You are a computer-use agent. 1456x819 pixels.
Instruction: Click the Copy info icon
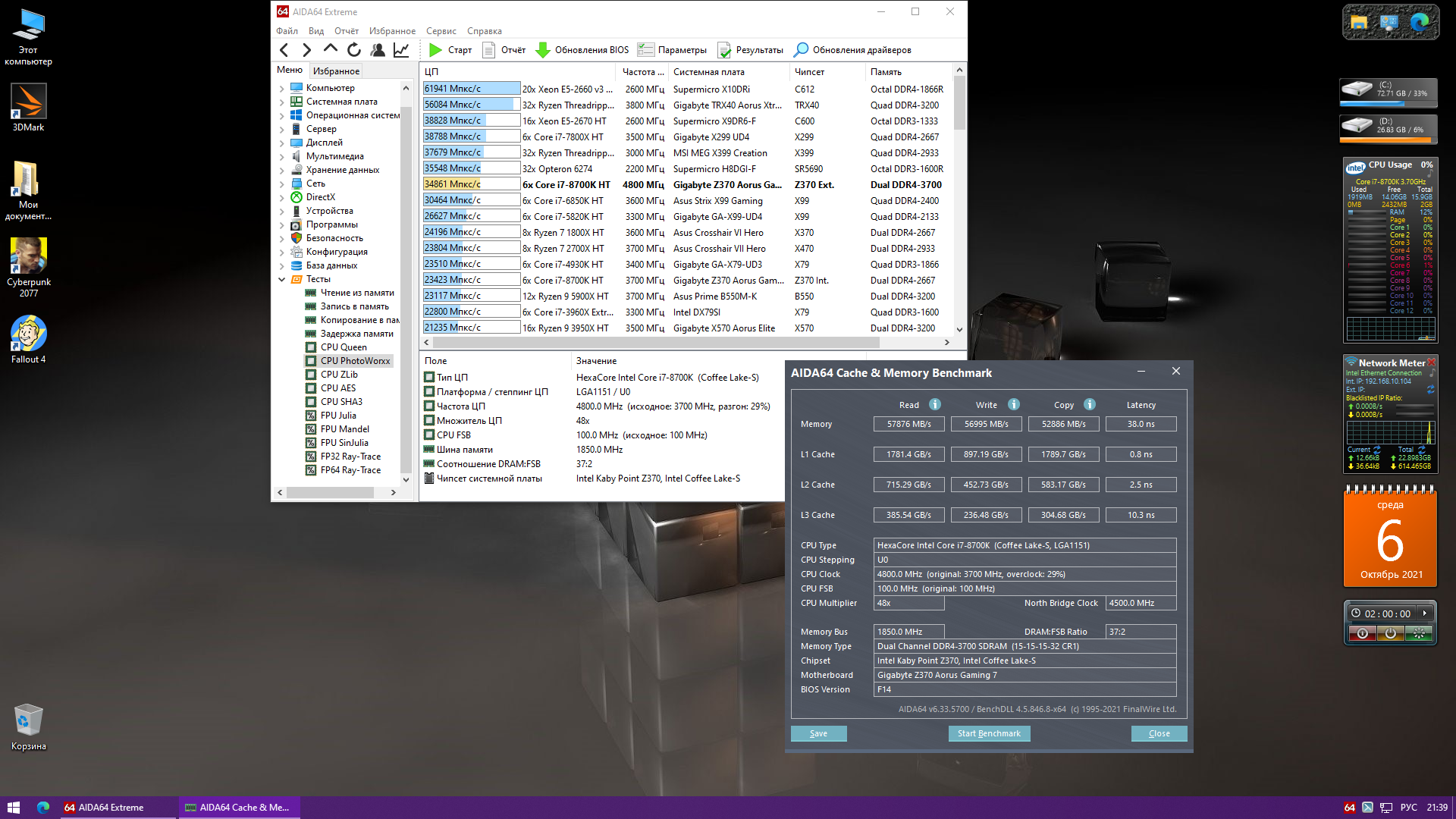pyautogui.click(x=1090, y=404)
